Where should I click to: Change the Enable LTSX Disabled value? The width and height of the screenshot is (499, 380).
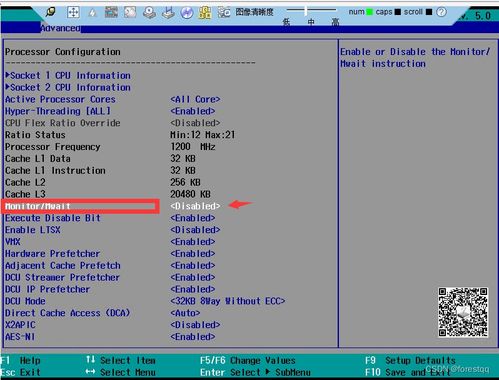pos(195,230)
